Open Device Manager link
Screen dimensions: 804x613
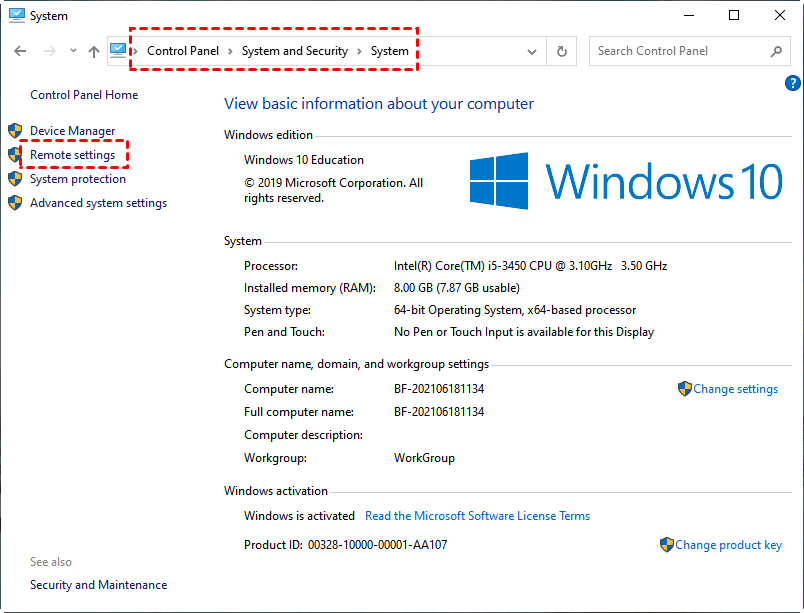point(72,131)
